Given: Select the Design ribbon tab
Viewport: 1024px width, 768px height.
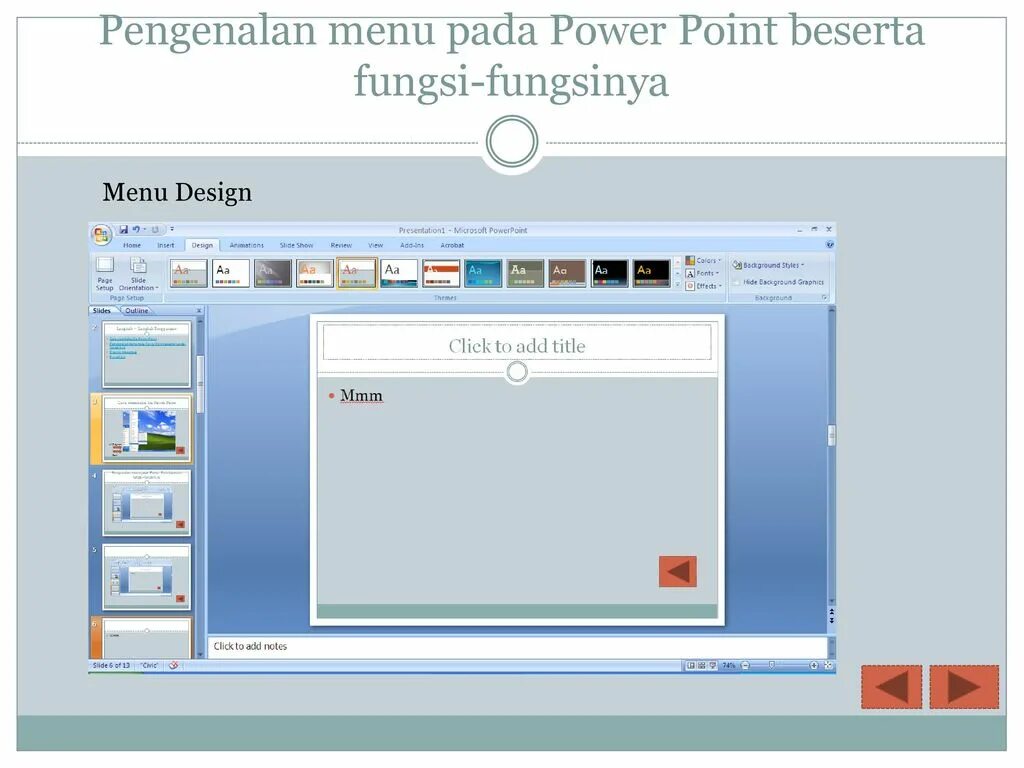Looking at the screenshot, I should (x=202, y=246).
